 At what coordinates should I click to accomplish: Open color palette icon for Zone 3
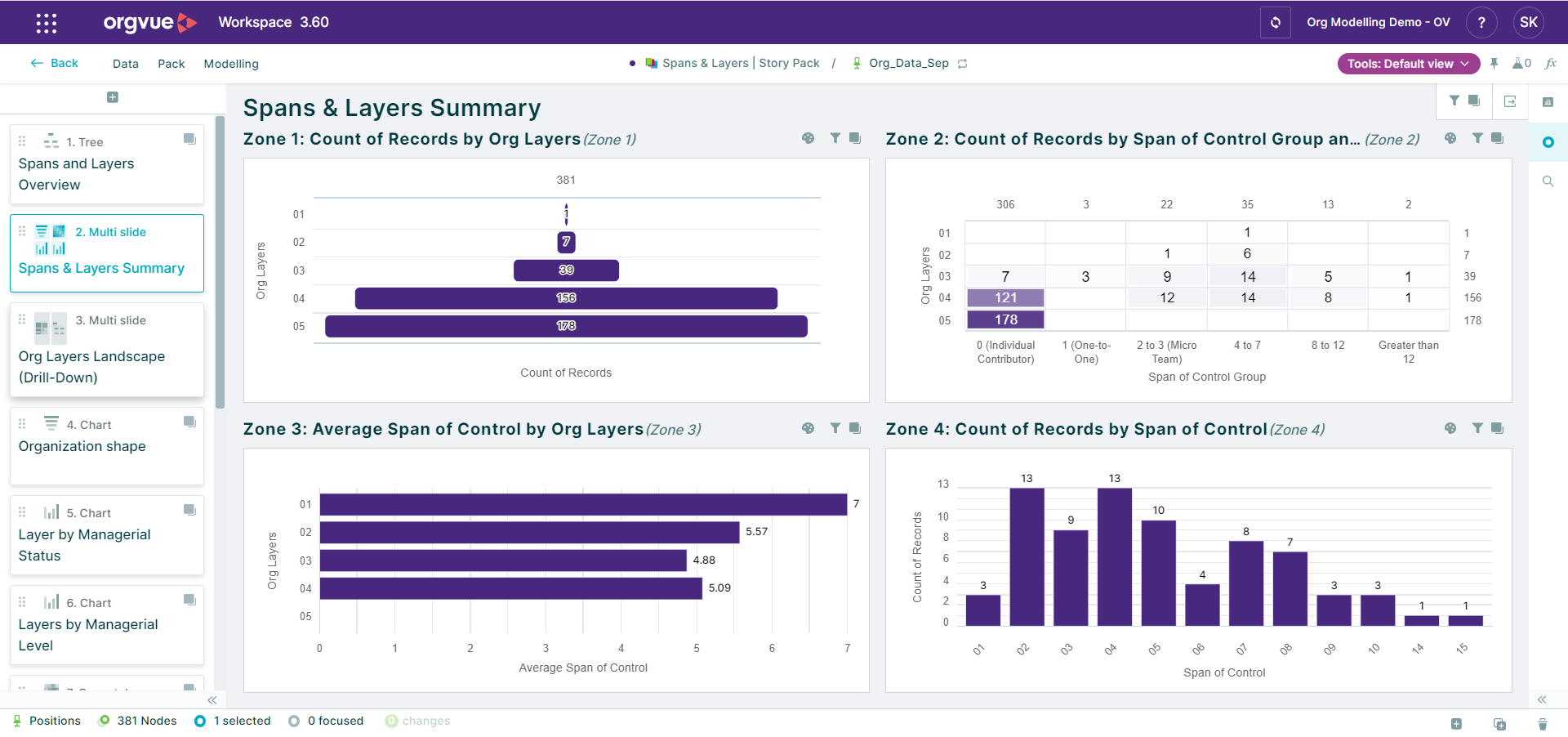[808, 428]
